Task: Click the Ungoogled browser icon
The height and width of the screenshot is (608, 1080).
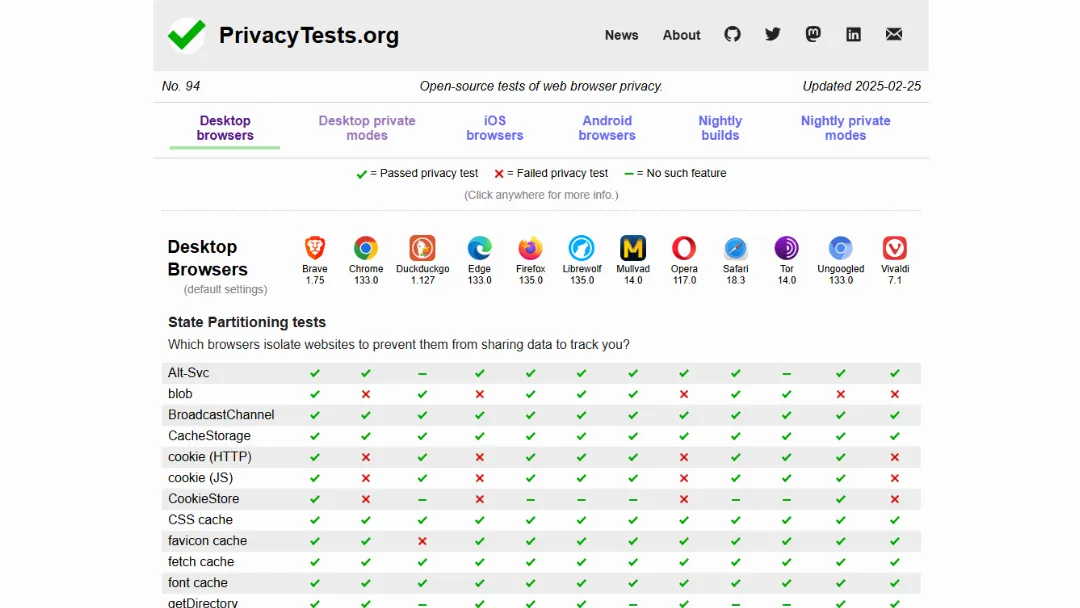Action: (x=840, y=248)
